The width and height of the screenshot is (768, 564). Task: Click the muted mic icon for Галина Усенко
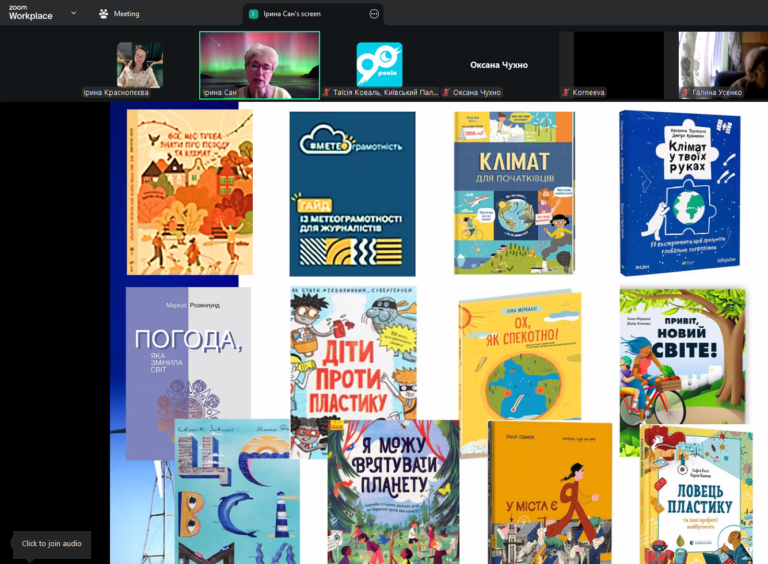686,93
